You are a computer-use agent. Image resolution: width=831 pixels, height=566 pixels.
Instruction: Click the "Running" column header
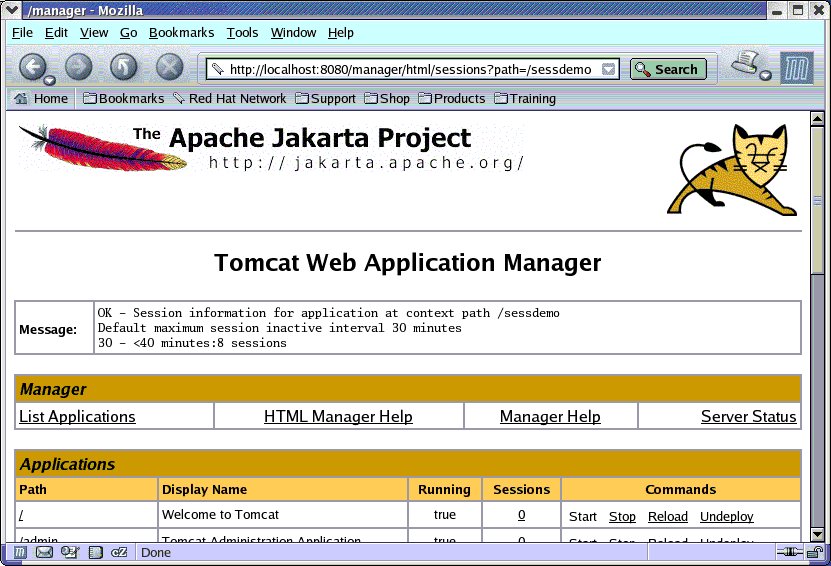click(x=444, y=490)
